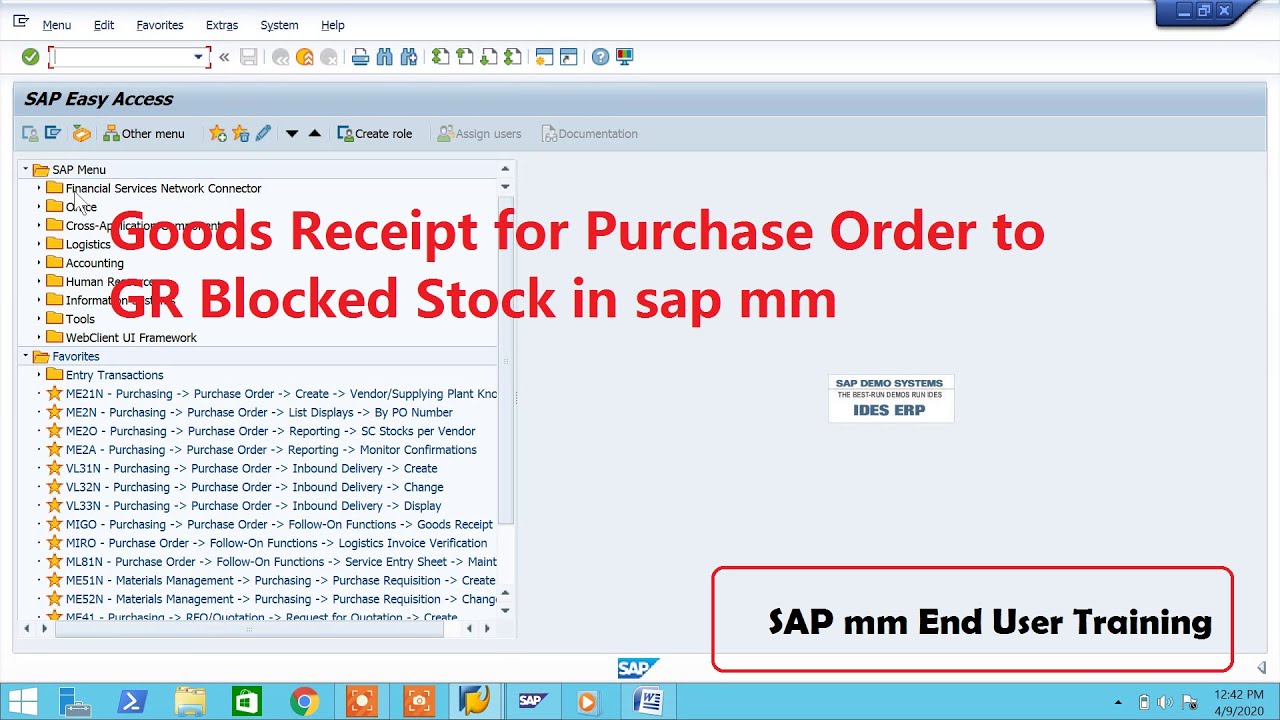Screen dimensions: 1280x720
Task: Open Windows PowerShell from the taskbar
Action: [133, 701]
